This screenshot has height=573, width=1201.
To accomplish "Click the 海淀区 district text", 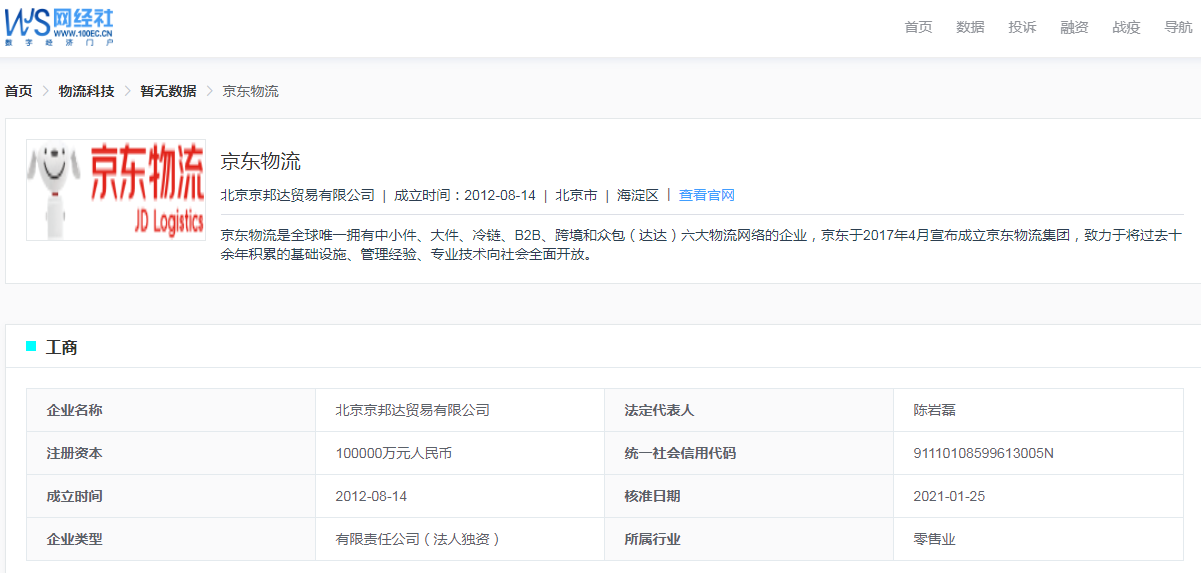I will pyautogui.click(x=638, y=195).
